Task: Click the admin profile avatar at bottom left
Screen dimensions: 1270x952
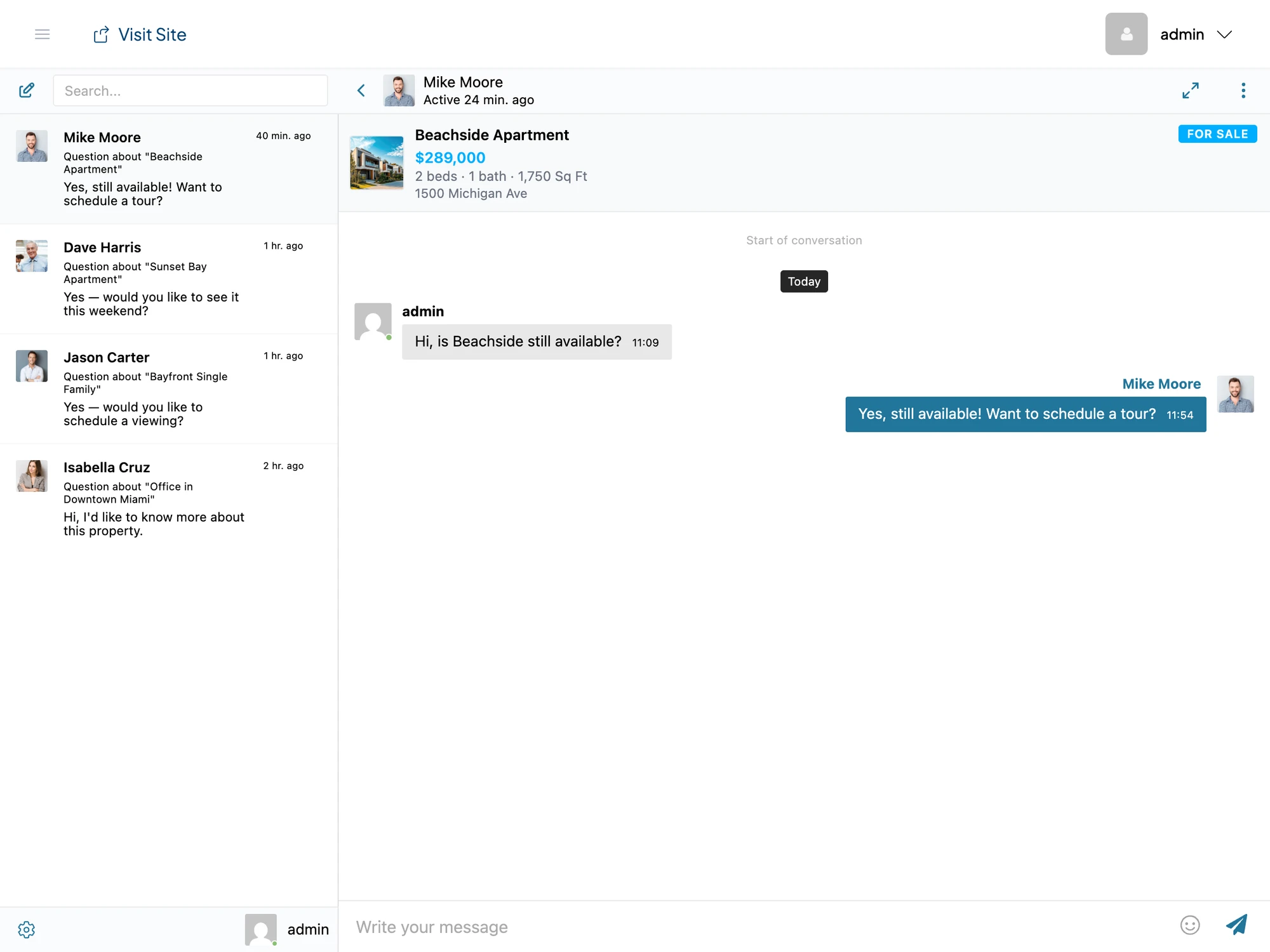Action: pos(261,930)
